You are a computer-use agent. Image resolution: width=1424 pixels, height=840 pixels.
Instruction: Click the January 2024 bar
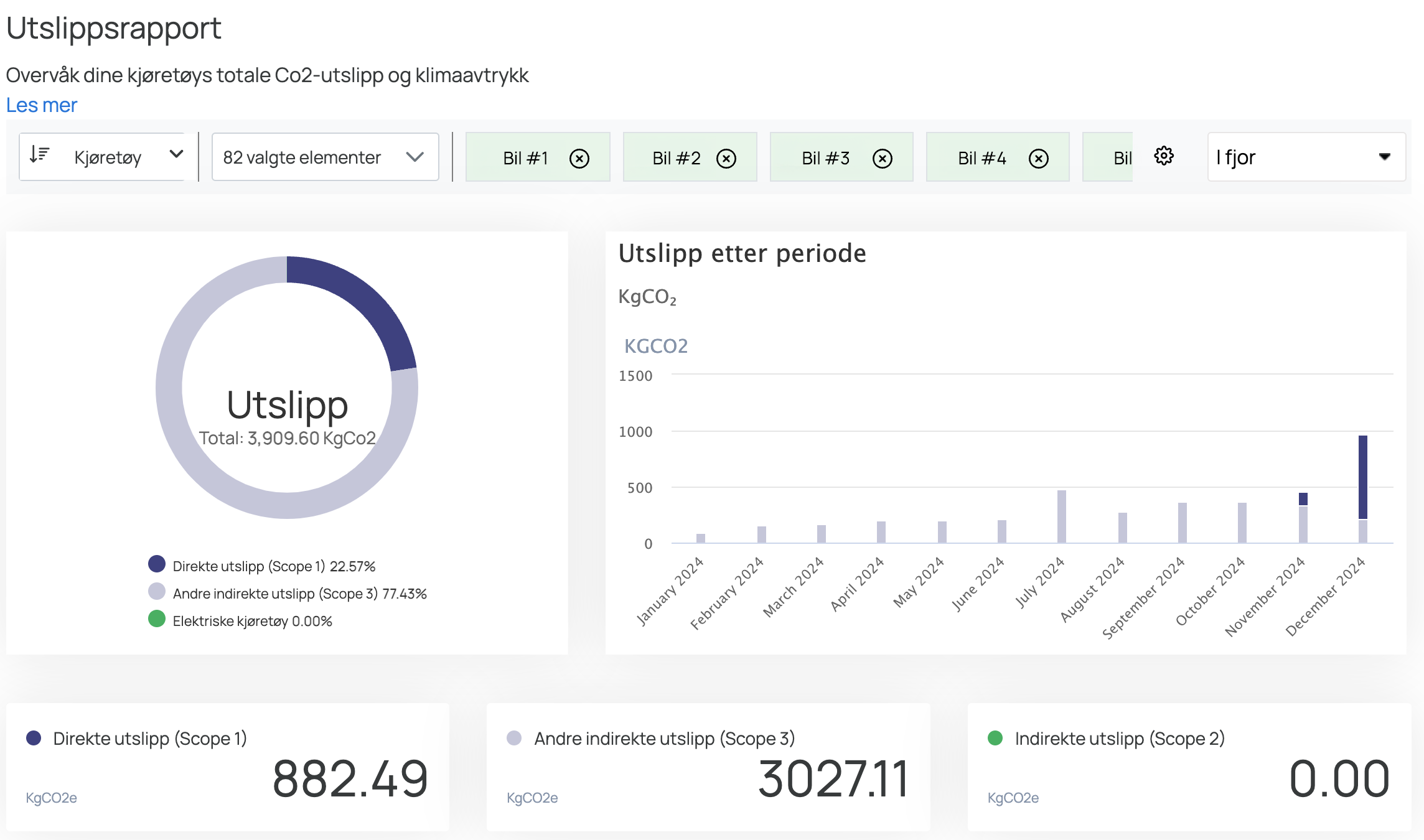coord(701,538)
